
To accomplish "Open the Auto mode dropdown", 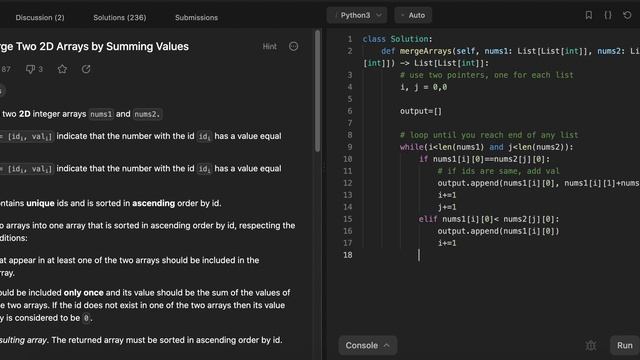I will pyautogui.click(x=413, y=15).
